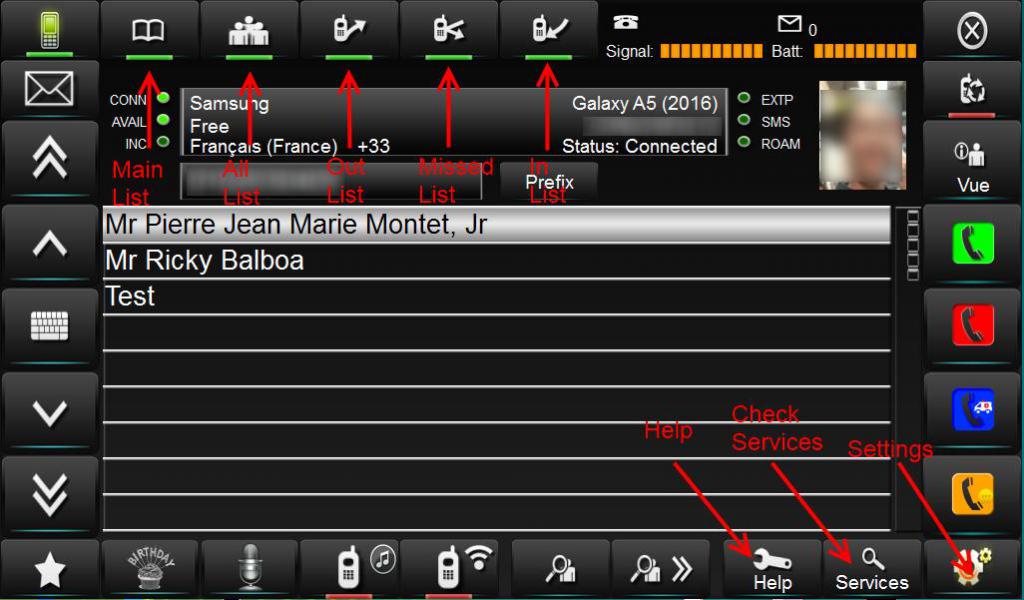The height and width of the screenshot is (600, 1024).
Task: Click the unread mail envelope counter
Action: point(797,26)
